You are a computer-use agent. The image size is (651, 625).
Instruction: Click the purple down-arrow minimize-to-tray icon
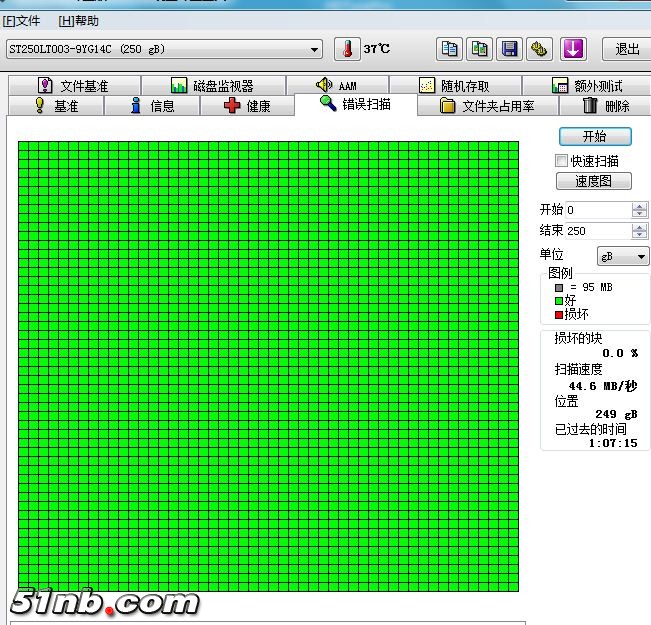572,49
